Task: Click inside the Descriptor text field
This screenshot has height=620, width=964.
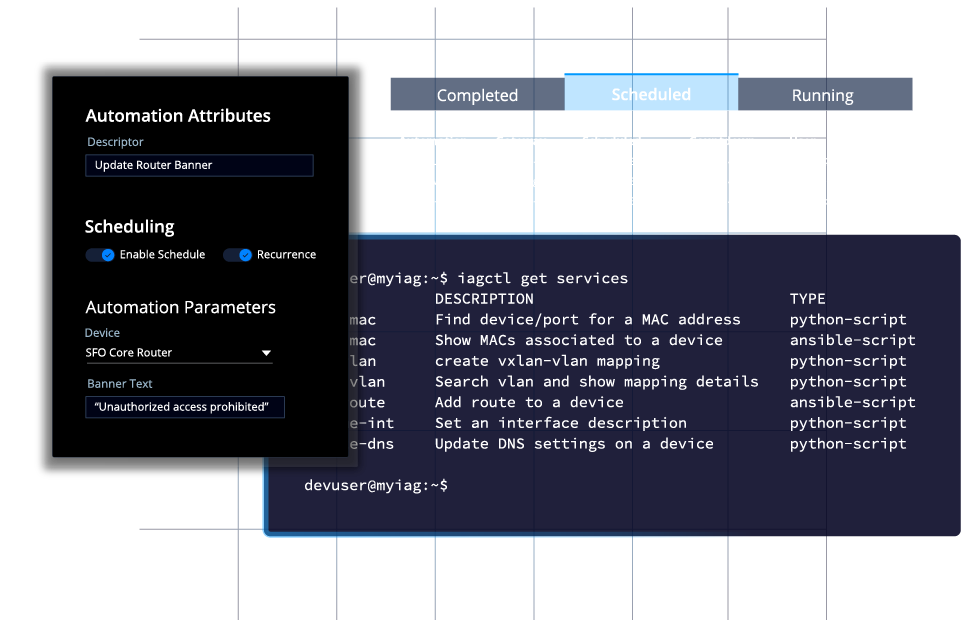Action: click(x=199, y=165)
